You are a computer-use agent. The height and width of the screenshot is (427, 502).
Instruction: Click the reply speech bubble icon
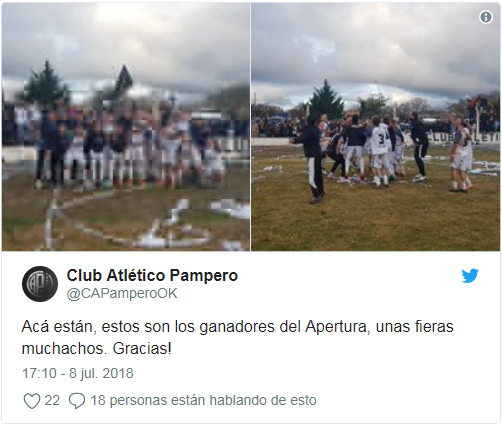tap(77, 401)
